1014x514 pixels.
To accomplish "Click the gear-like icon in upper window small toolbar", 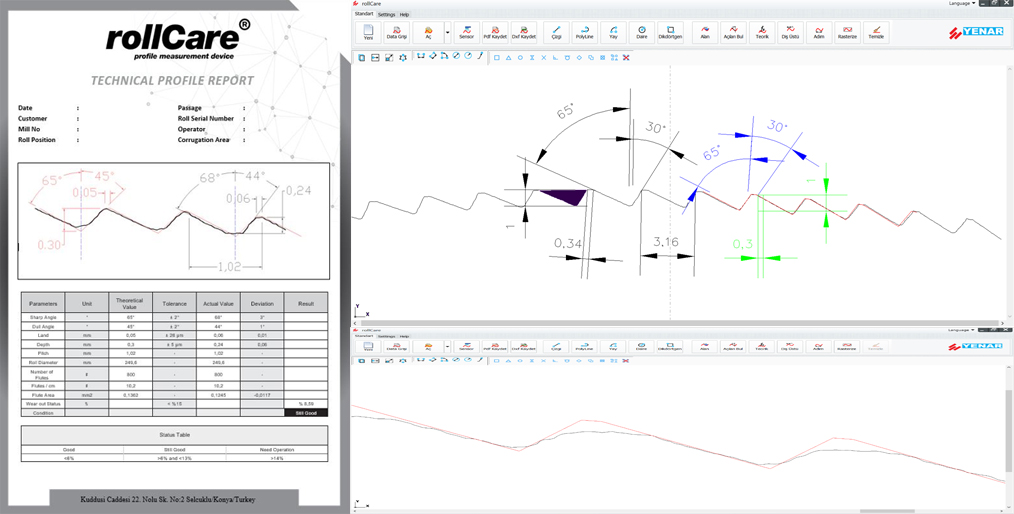I will (404, 58).
